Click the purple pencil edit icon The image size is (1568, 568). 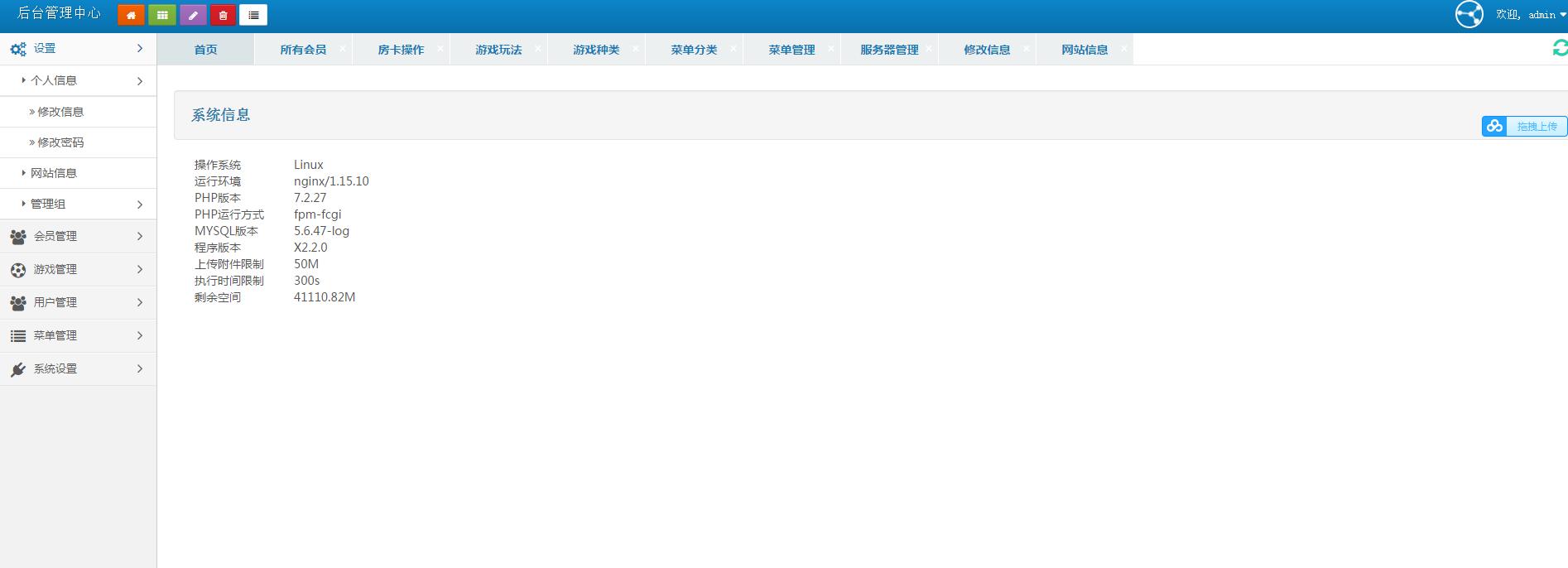193,15
